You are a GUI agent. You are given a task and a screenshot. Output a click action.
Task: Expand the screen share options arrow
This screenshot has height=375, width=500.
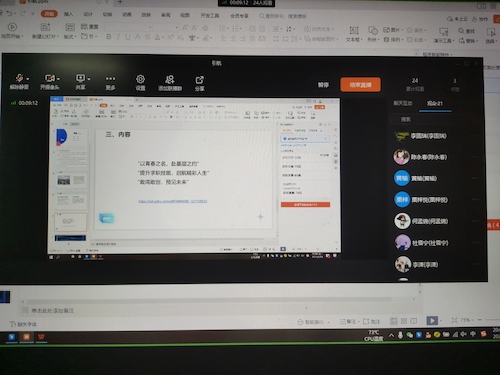(x=89, y=79)
